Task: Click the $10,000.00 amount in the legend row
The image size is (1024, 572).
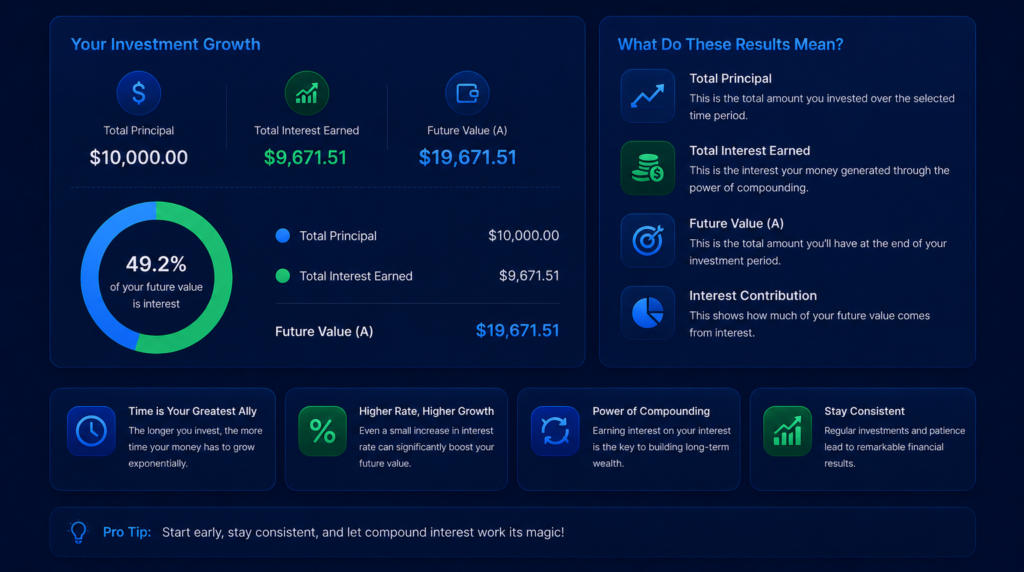Action: point(524,236)
